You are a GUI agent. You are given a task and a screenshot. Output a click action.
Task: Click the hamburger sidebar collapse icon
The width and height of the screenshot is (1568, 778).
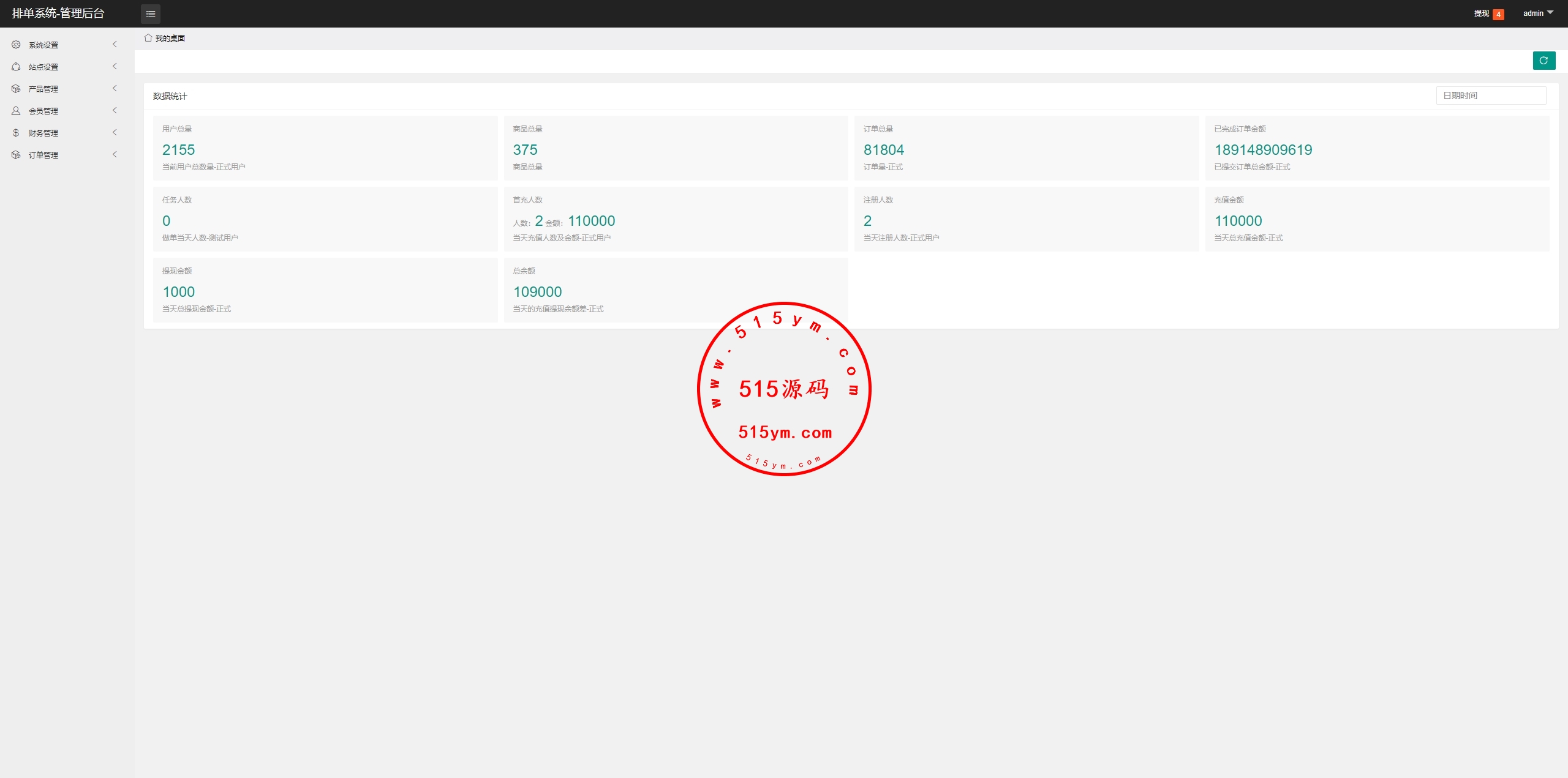pyautogui.click(x=151, y=13)
